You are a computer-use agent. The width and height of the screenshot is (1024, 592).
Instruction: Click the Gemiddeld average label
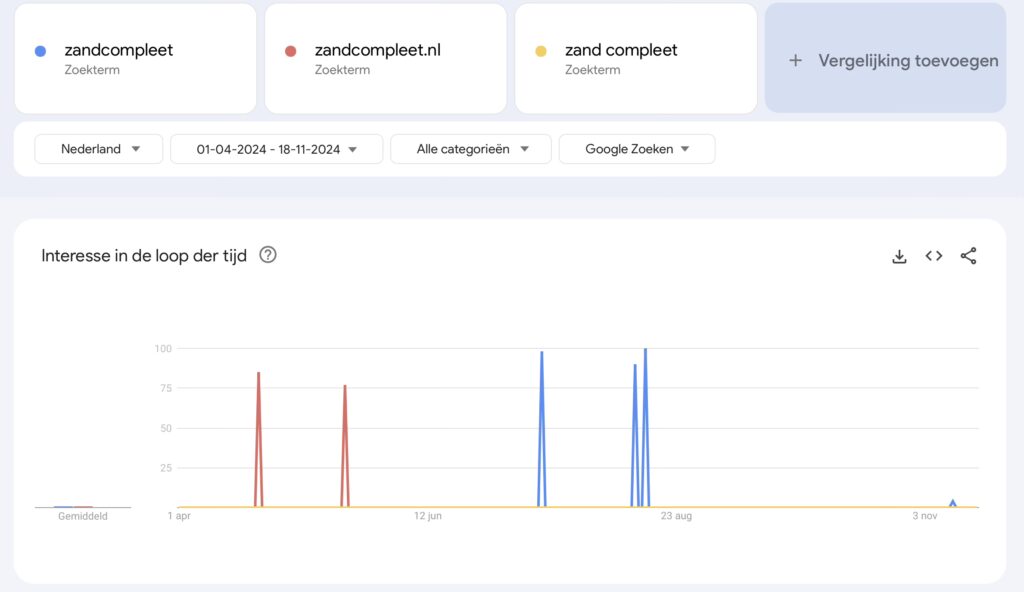[83, 516]
